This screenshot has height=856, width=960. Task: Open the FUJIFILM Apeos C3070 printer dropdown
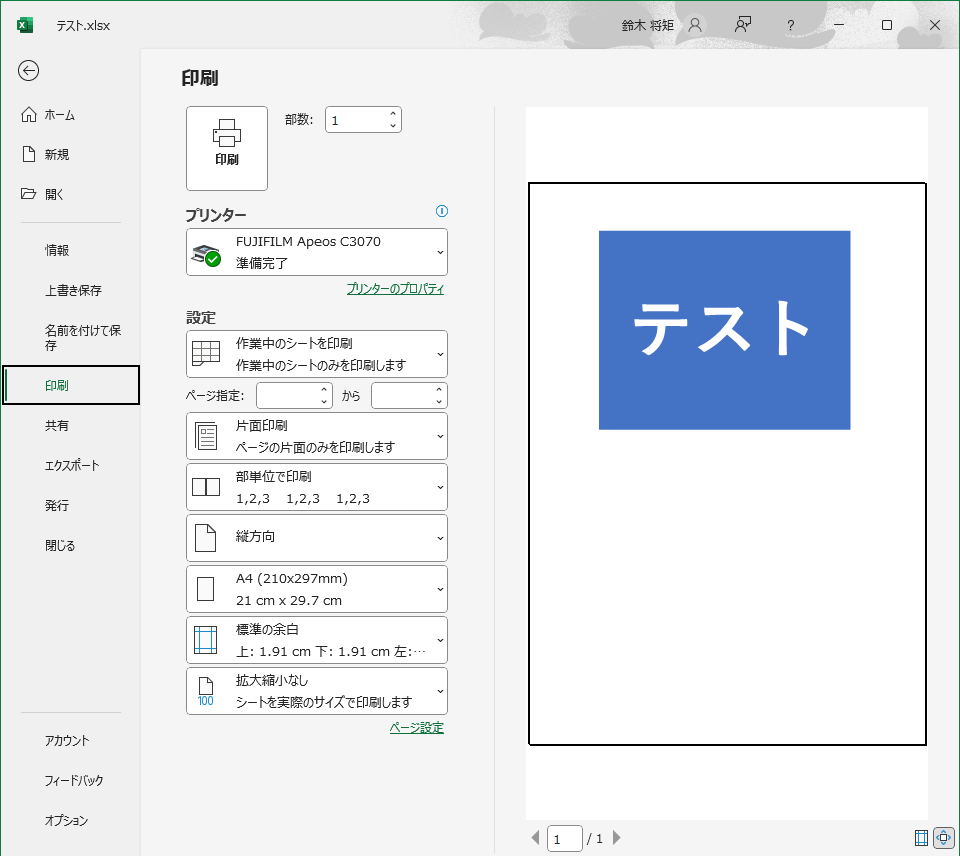[317, 252]
